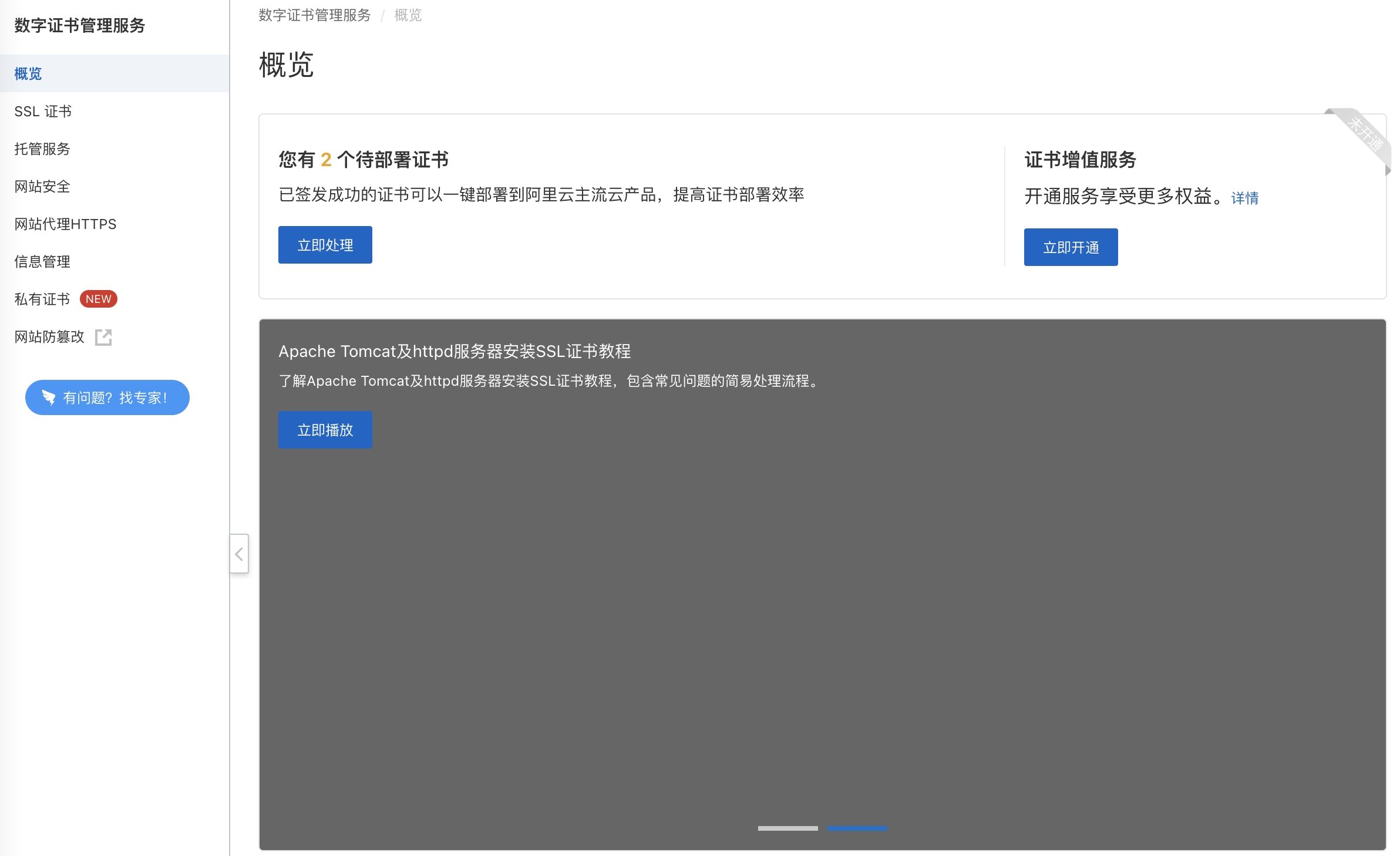Click 立即开通 for 证书增值服务
The image size is (1400, 856).
tap(1071, 247)
